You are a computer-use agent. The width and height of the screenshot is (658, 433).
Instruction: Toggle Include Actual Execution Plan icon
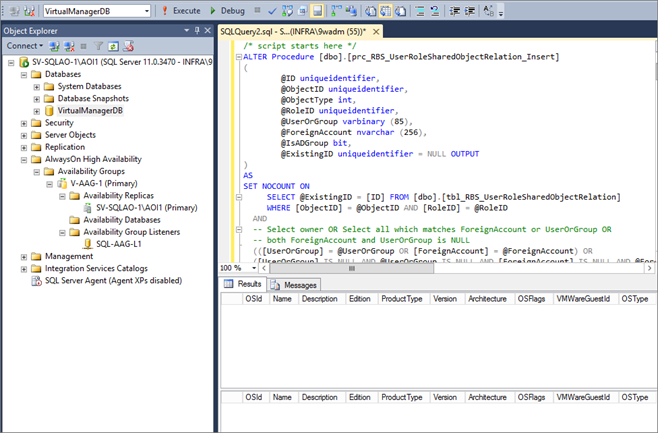coord(336,11)
